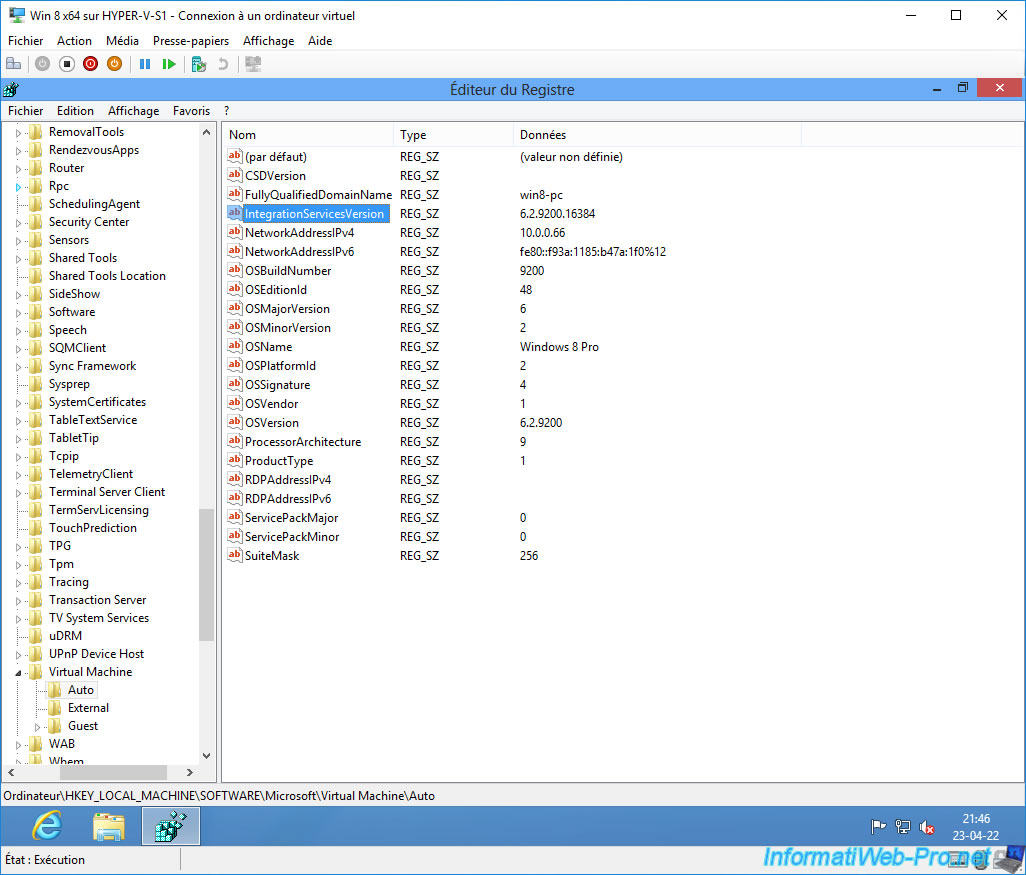Click the green Reset VM icon
Screen dimensions: 1026x875
point(169,64)
